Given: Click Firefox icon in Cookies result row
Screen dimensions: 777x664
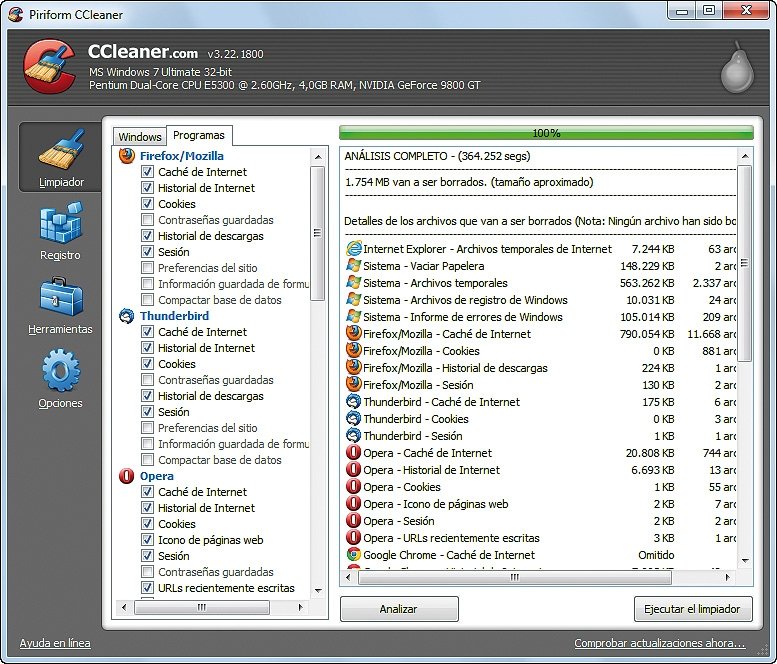Looking at the screenshot, I should point(354,350).
